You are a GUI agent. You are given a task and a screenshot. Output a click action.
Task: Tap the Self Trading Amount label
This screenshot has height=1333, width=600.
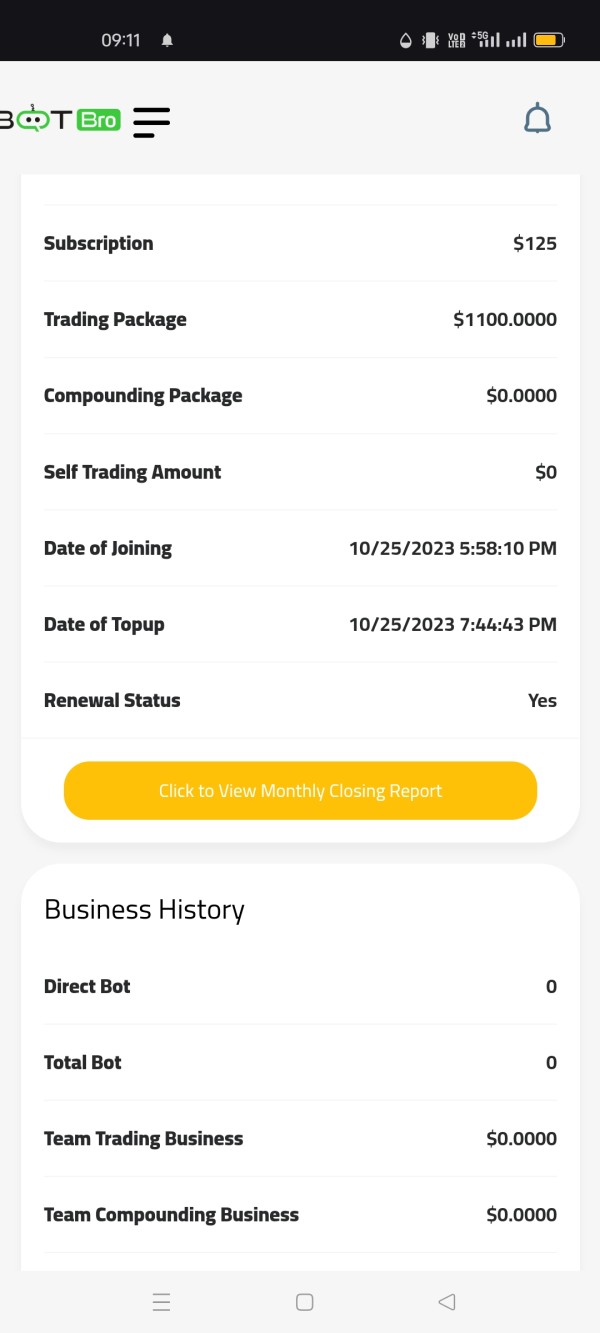[132, 472]
